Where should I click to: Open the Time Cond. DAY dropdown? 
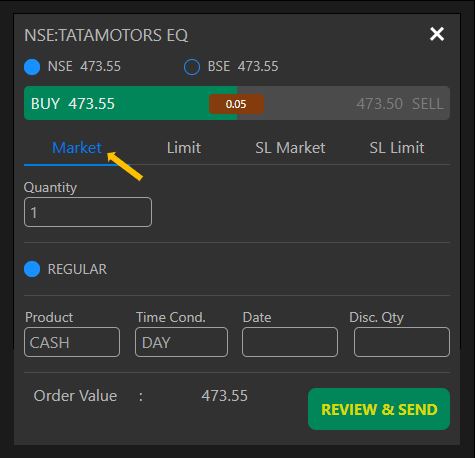click(182, 342)
